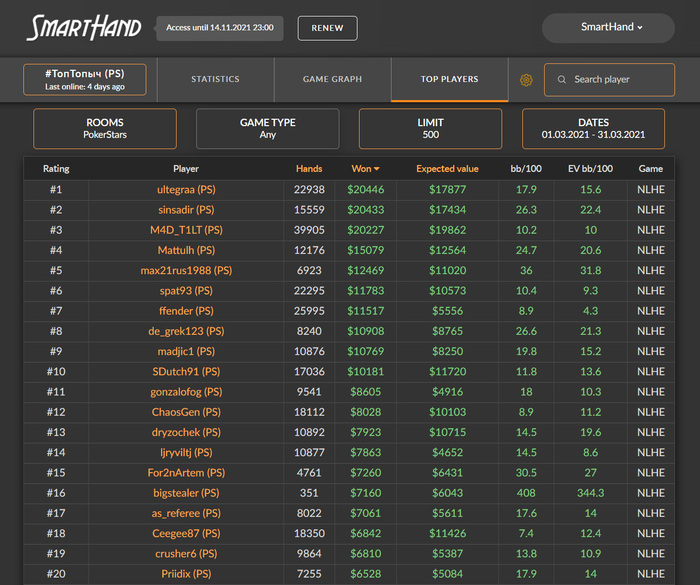Screen dimensions: 700x585
Task: Open player Priidix (PS)
Action: (x=186, y=574)
